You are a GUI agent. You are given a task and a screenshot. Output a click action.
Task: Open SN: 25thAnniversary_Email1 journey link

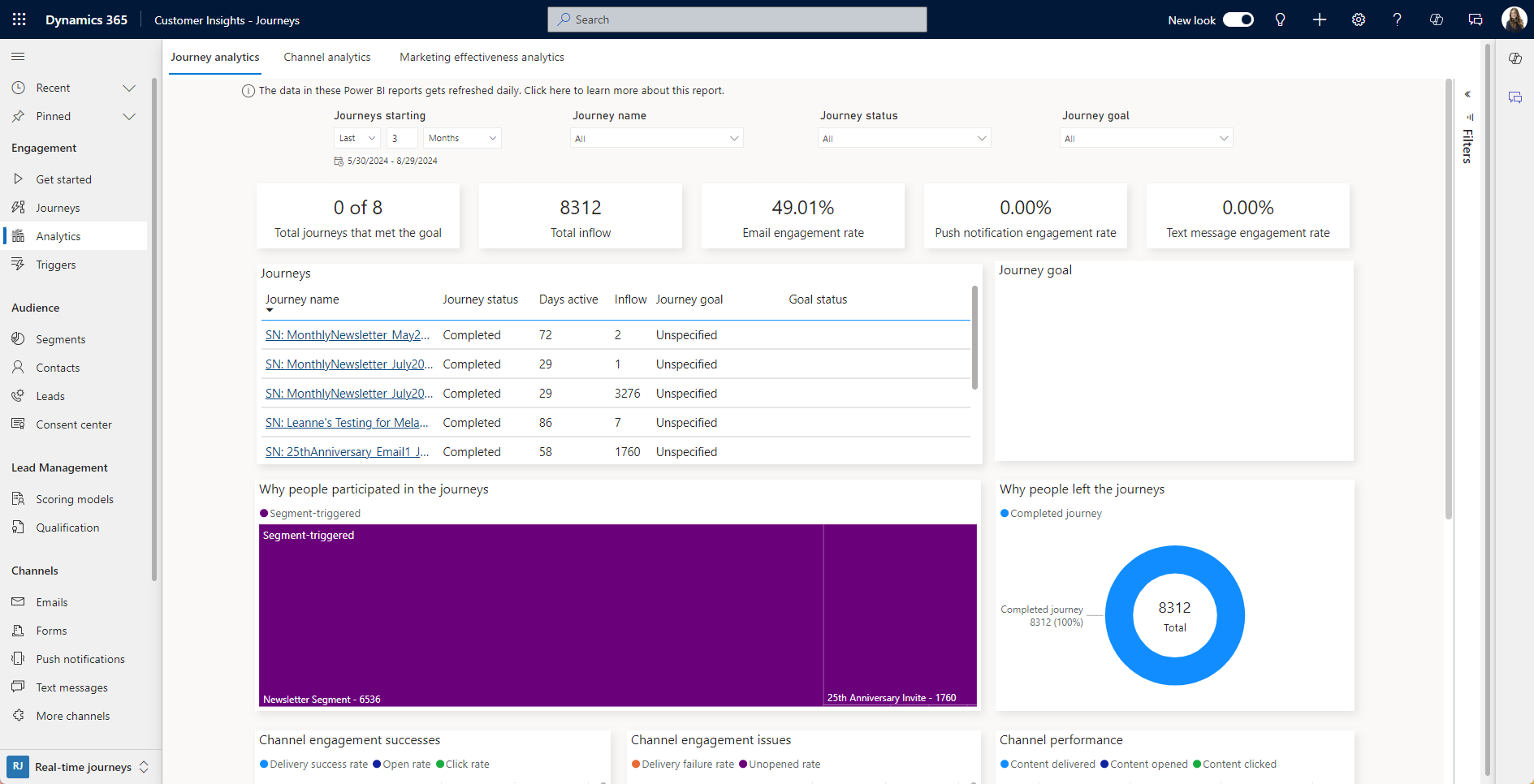click(x=348, y=452)
